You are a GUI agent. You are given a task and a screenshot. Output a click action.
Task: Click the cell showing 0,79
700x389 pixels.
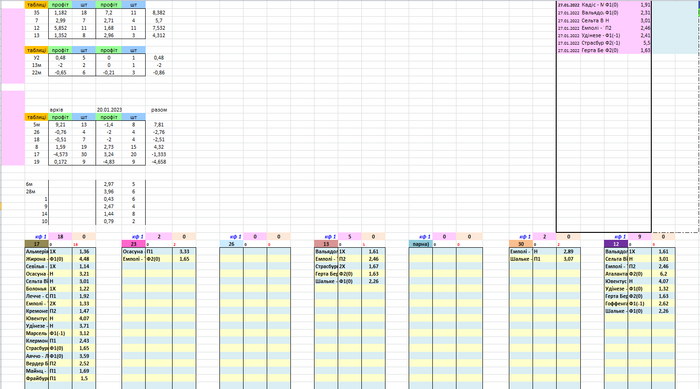[108, 222]
